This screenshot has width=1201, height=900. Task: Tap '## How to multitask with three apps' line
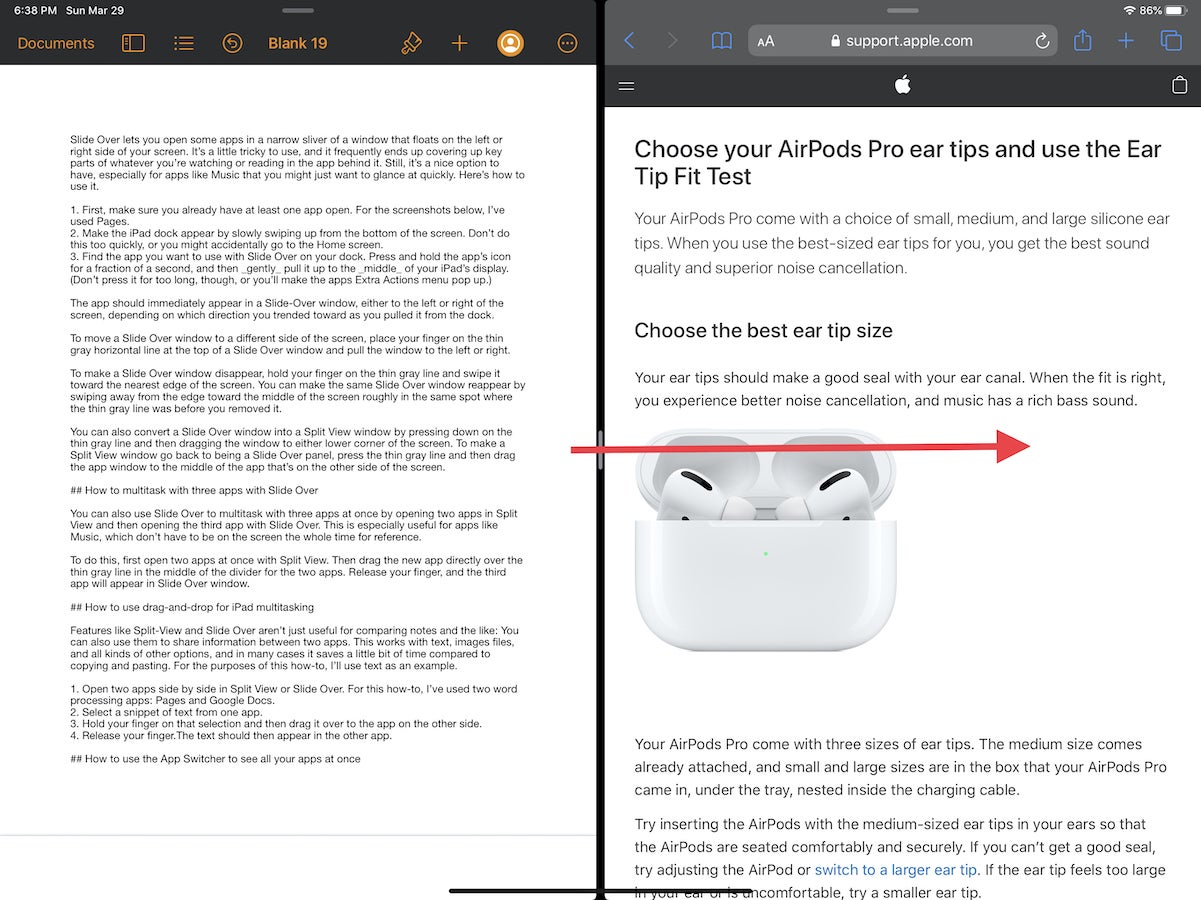(194, 491)
